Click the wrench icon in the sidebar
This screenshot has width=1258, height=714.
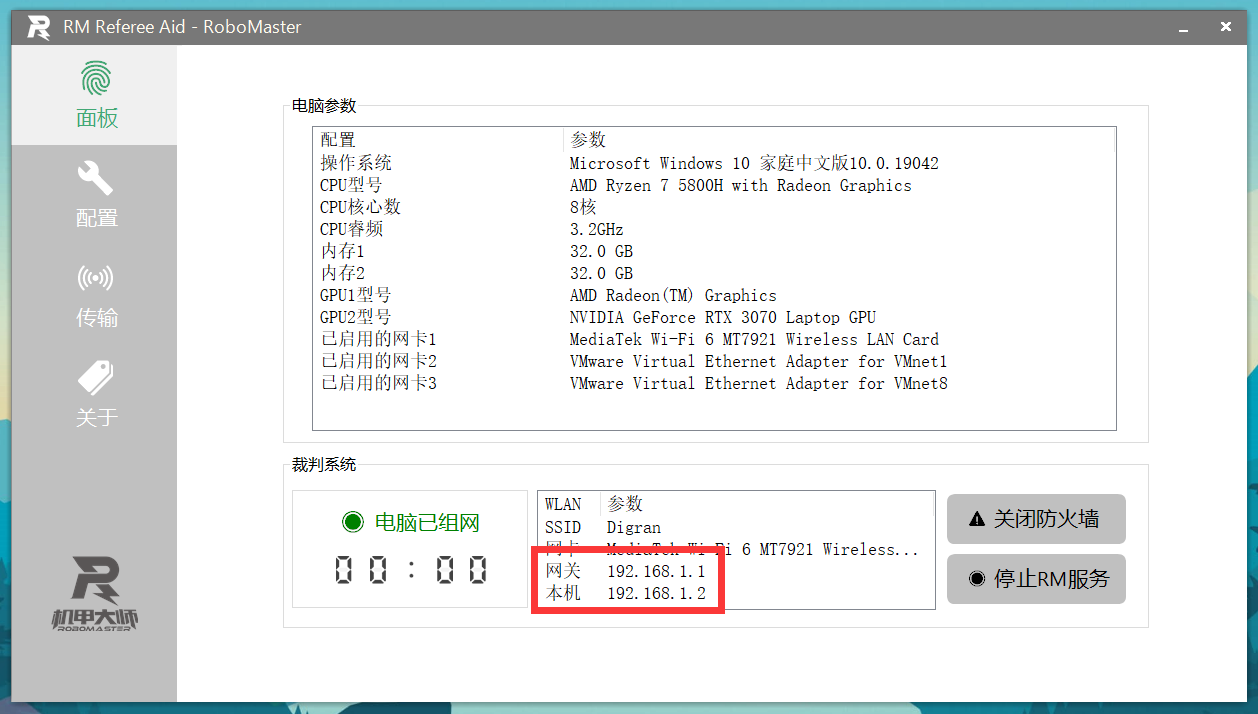pos(96,178)
